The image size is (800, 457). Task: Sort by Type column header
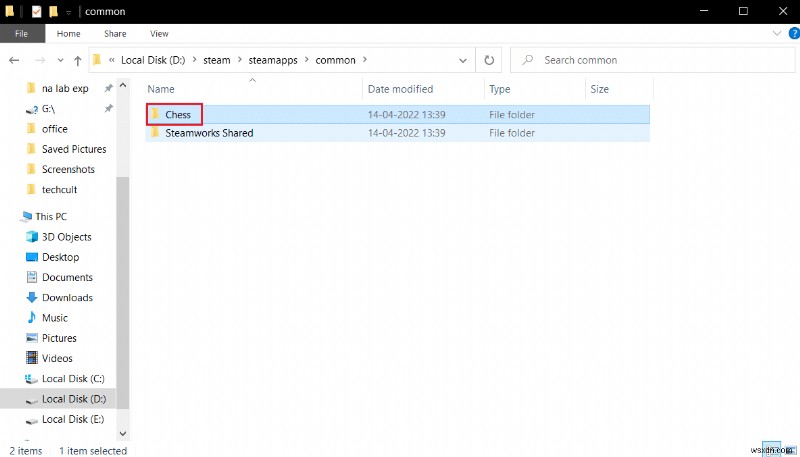point(499,89)
